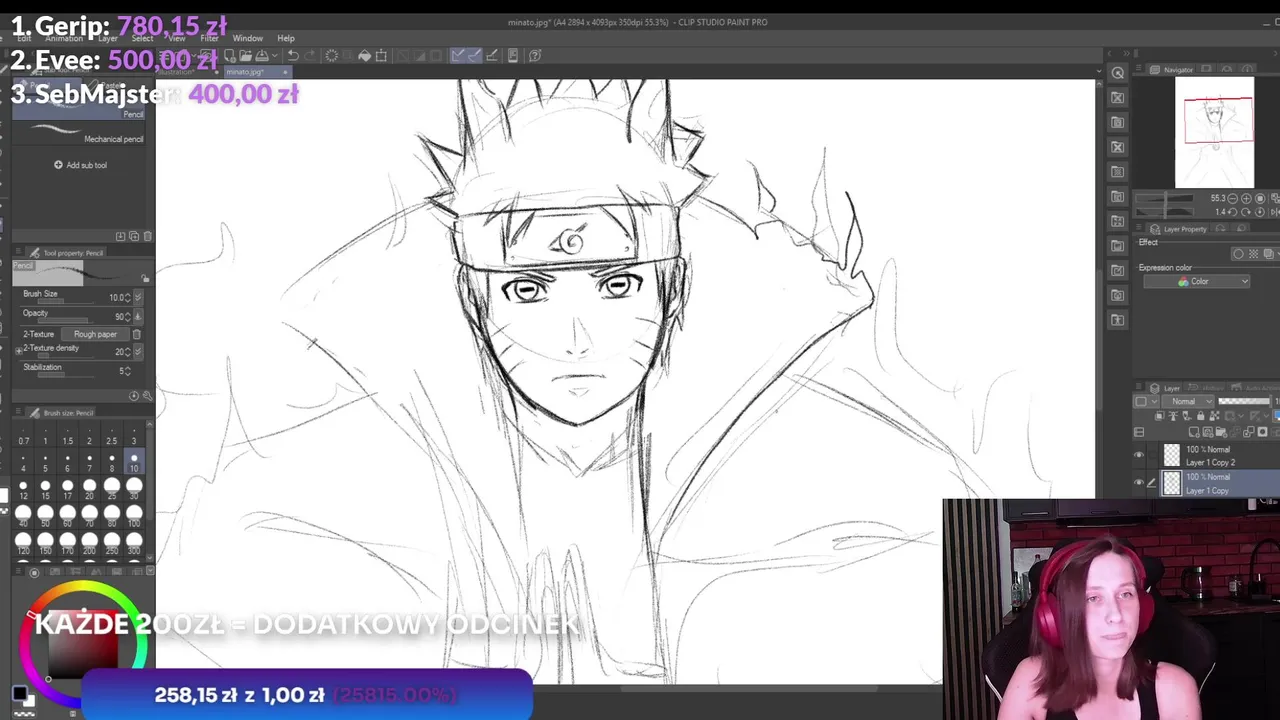Toggle Snap to Grid icon

click(492, 56)
